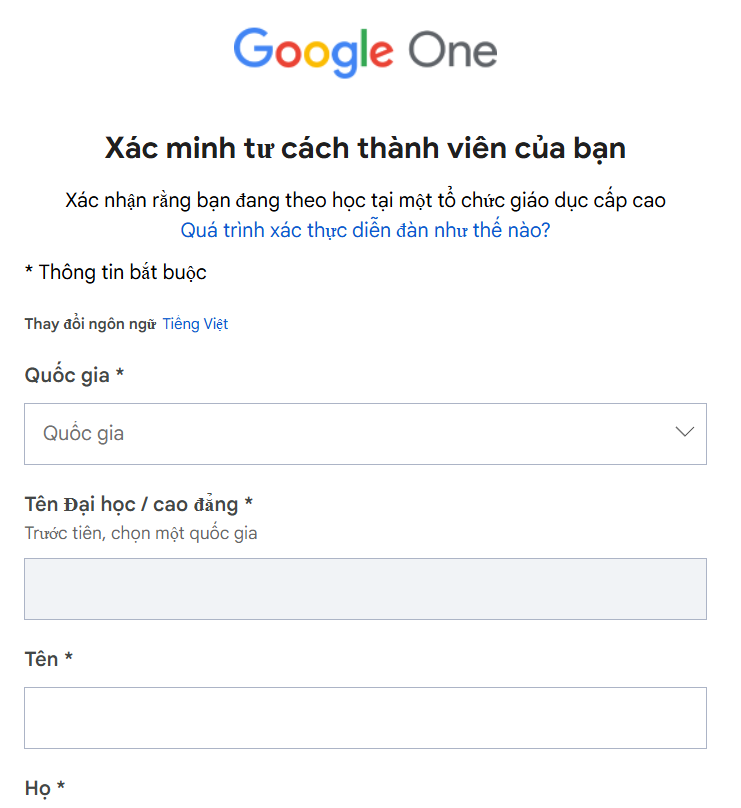This screenshot has width=741, height=808.
Task: Open the Quốc gia country dropdown
Action: coord(365,433)
